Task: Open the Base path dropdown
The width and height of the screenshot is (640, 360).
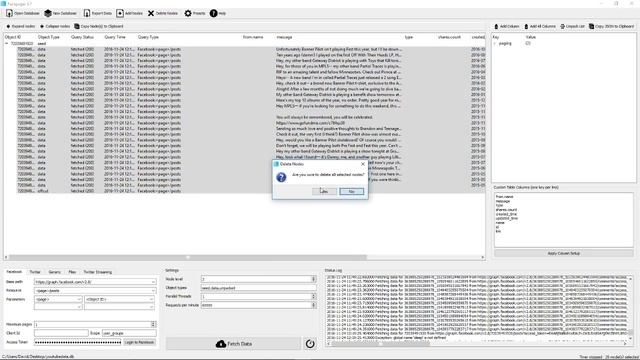Action: pos(153,282)
